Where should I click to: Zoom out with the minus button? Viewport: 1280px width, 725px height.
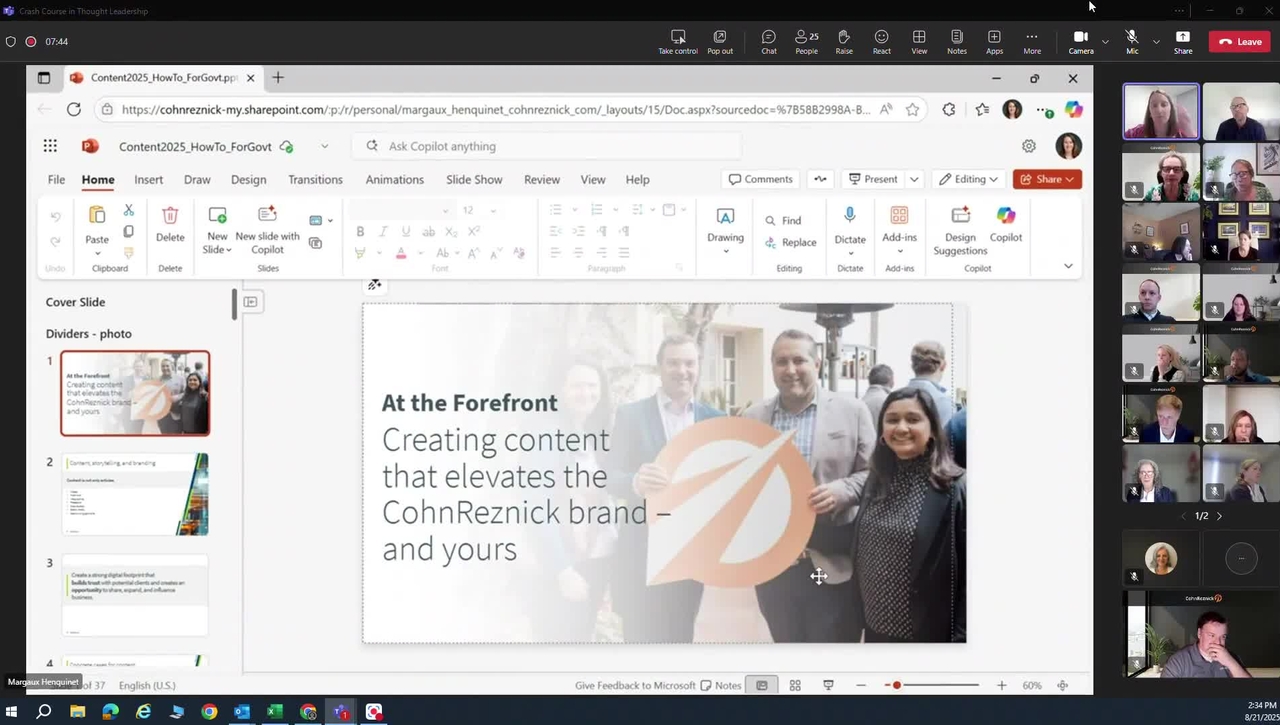(x=861, y=685)
